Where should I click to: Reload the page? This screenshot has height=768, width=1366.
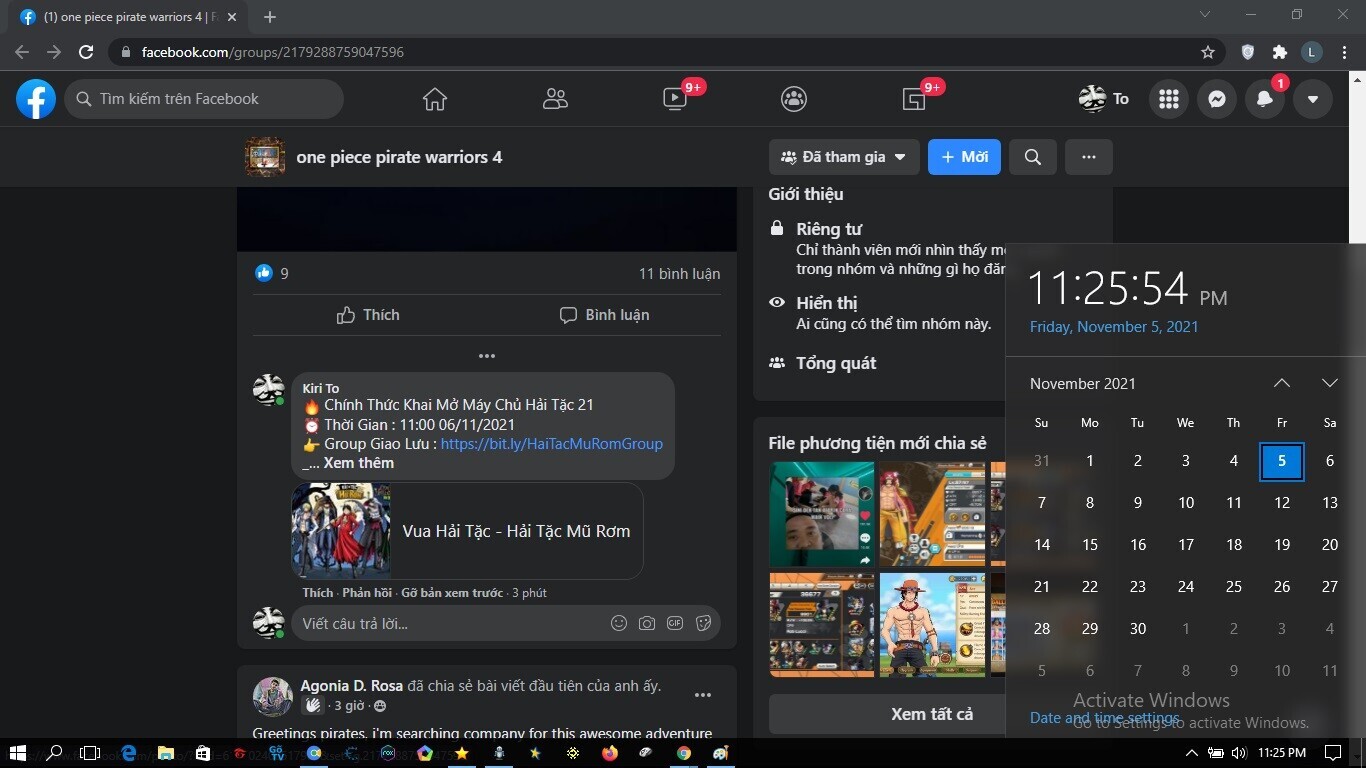point(86,52)
